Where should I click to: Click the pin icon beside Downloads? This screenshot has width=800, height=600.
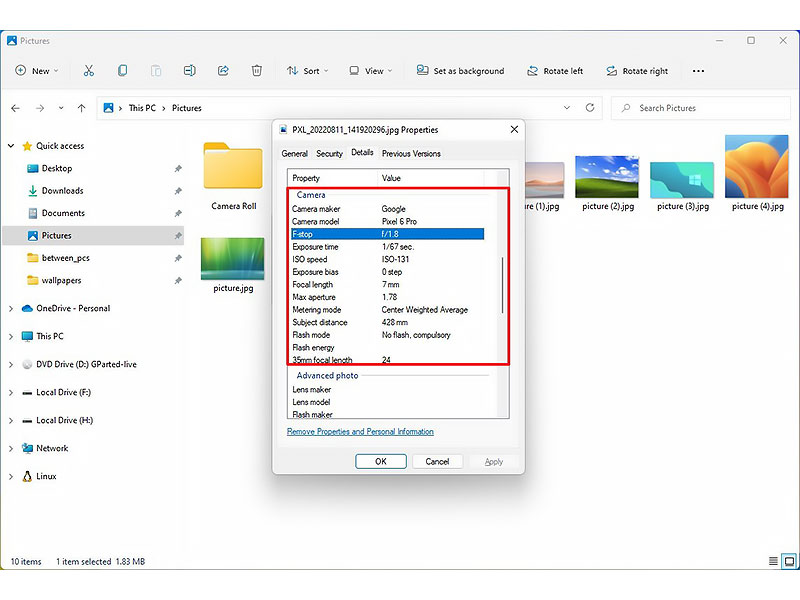tap(178, 191)
